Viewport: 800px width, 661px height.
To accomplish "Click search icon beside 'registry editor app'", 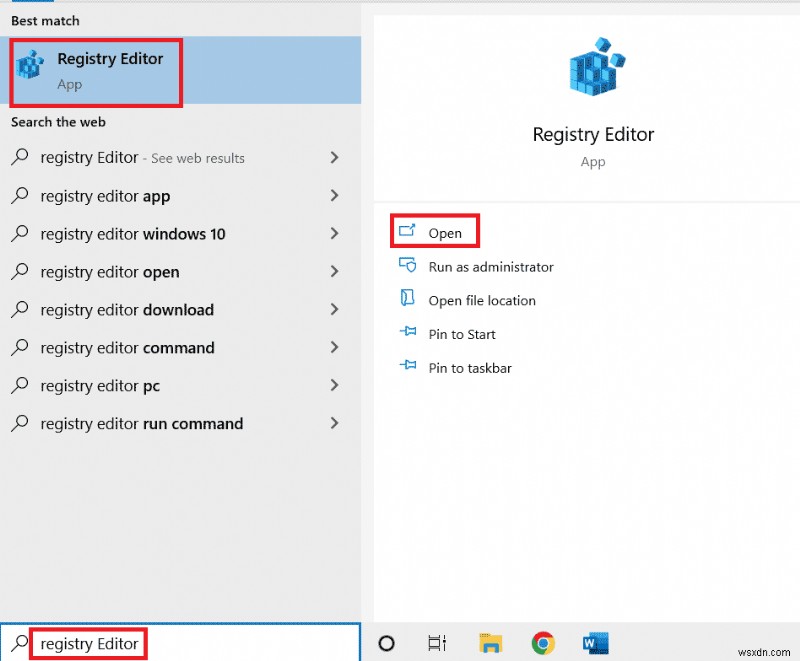I will click(x=19, y=195).
